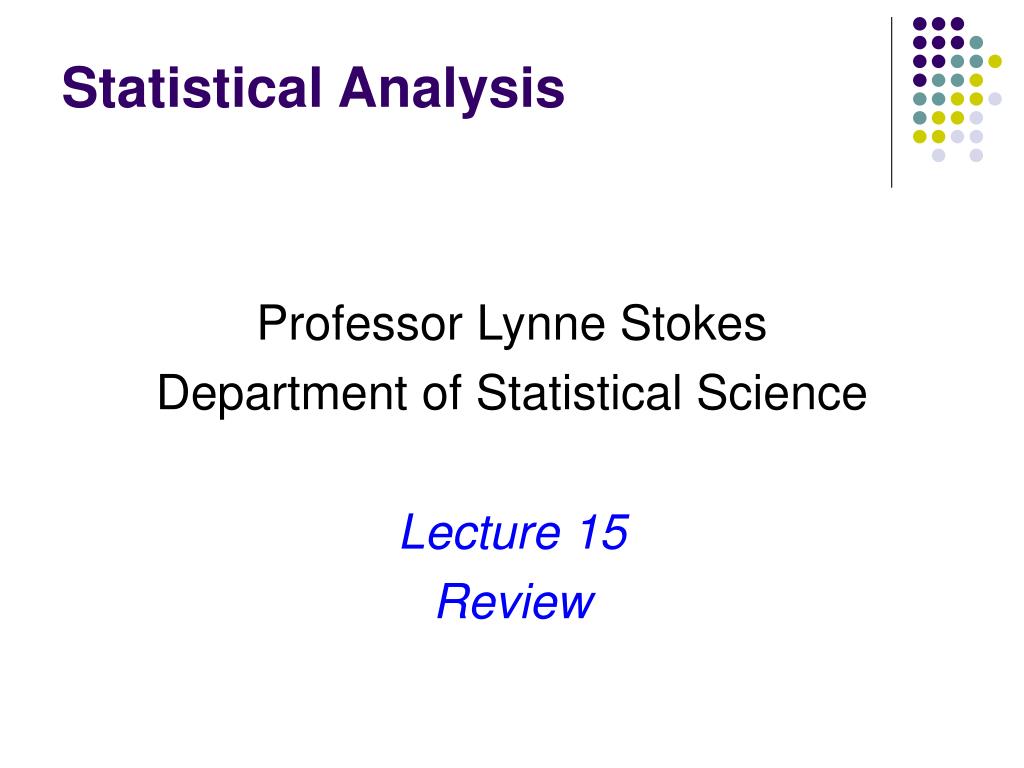Click the blue number '15'
Screen dimensions: 1024x768
tap(603, 532)
